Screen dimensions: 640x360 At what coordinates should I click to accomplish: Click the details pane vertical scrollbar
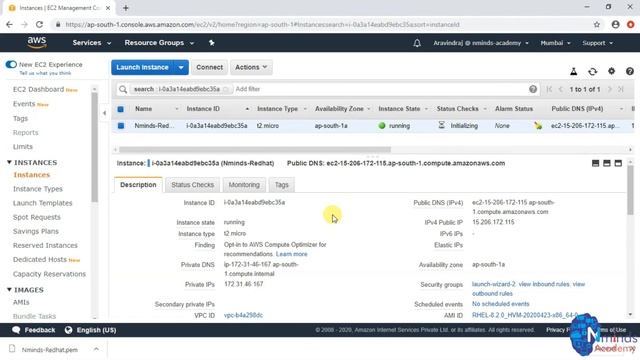pyautogui.click(x=630, y=190)
